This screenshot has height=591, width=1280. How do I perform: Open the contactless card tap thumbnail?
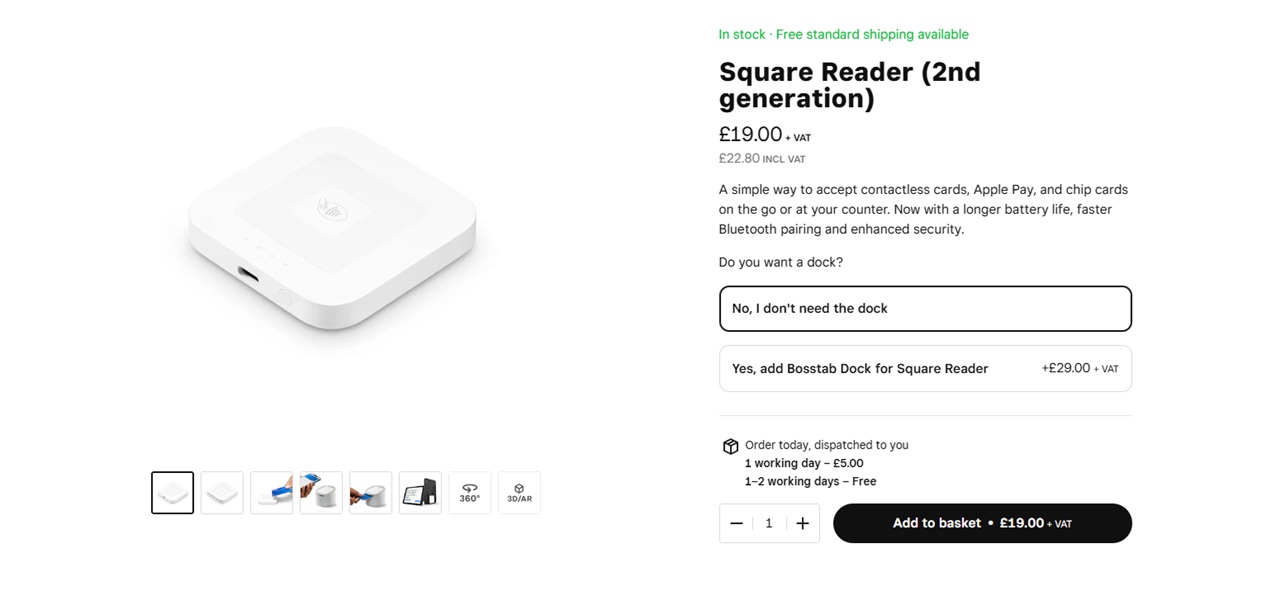(x=371, y=492)
